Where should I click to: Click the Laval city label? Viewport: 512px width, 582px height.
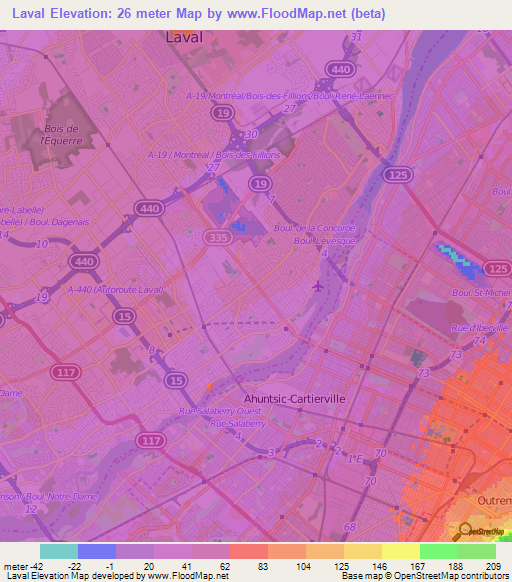[x=184, y=37]
